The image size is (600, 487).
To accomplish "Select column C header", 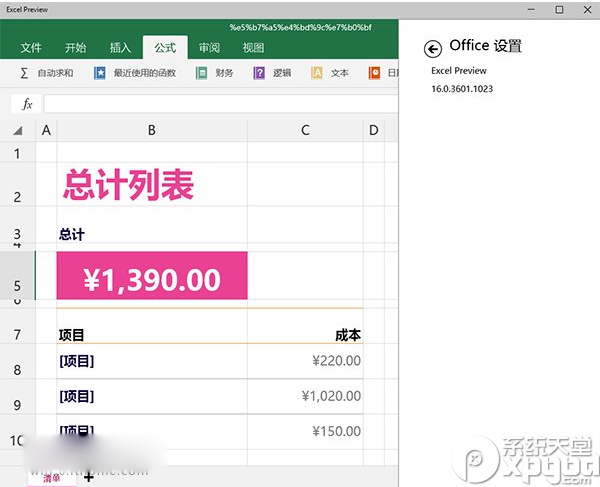I will point(305,130).
